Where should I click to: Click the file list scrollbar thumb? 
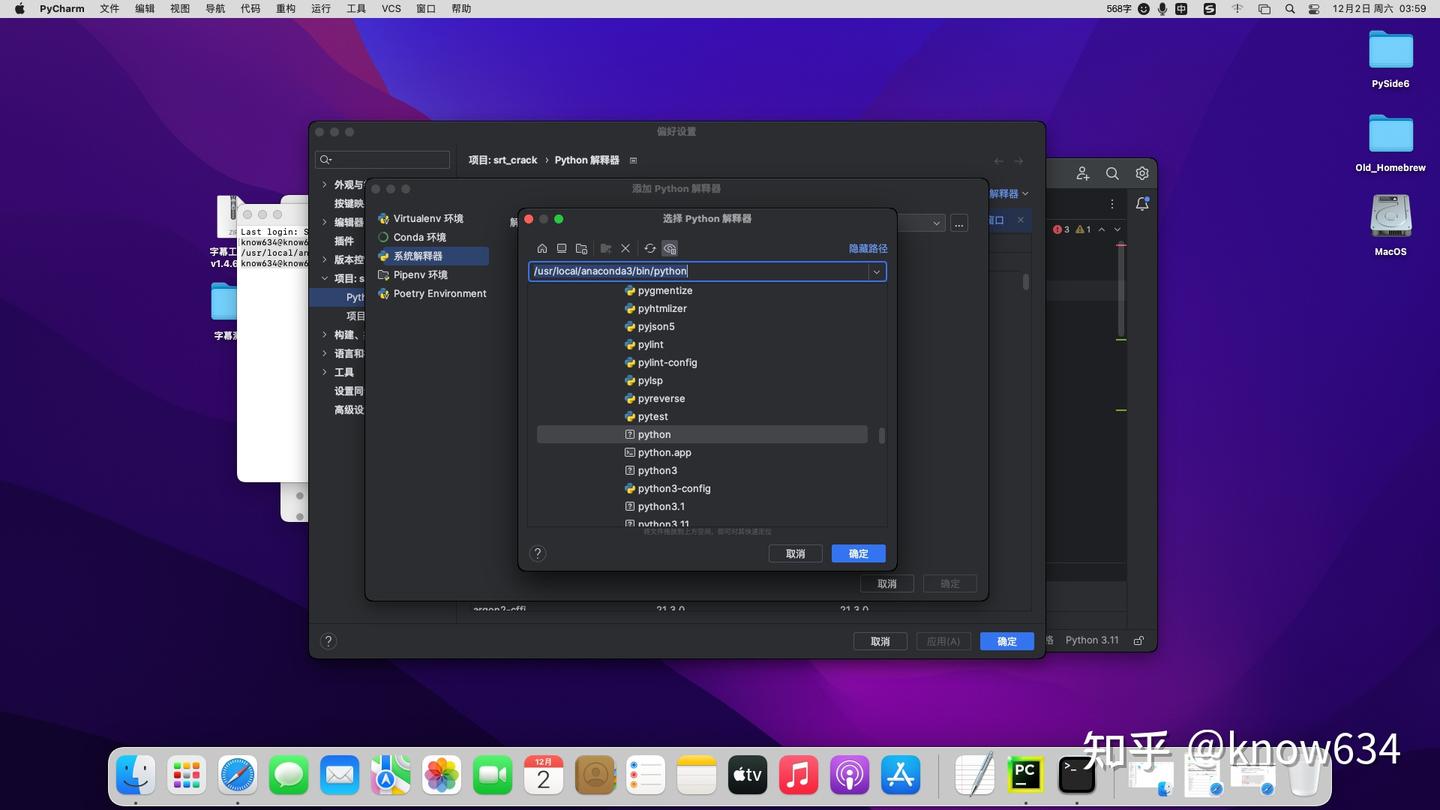881,435
